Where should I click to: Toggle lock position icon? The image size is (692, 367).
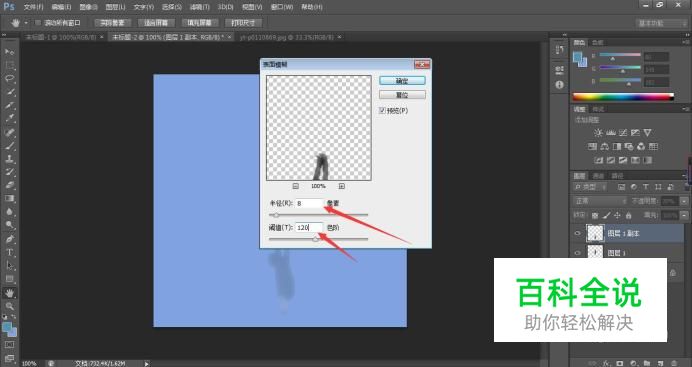point(617,215)
